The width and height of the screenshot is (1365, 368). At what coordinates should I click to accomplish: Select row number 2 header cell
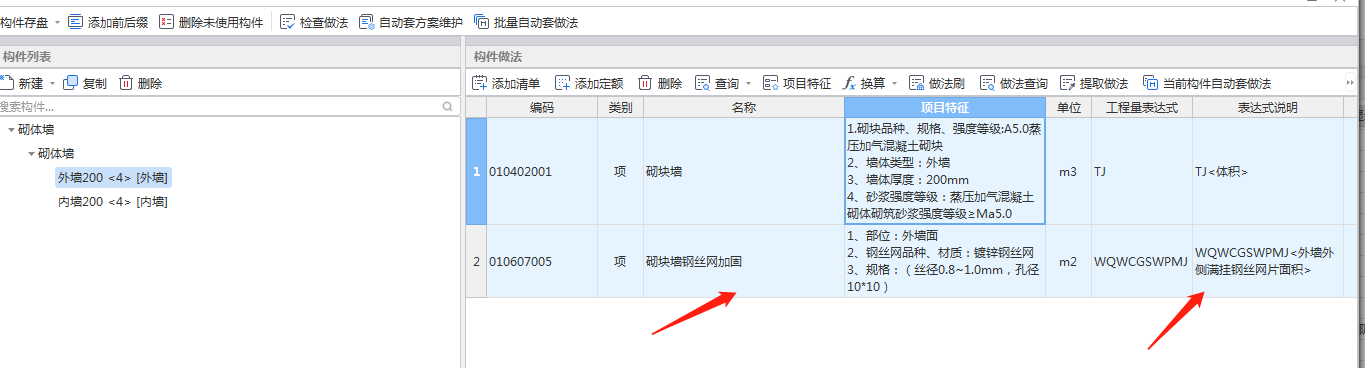point(476,261)
